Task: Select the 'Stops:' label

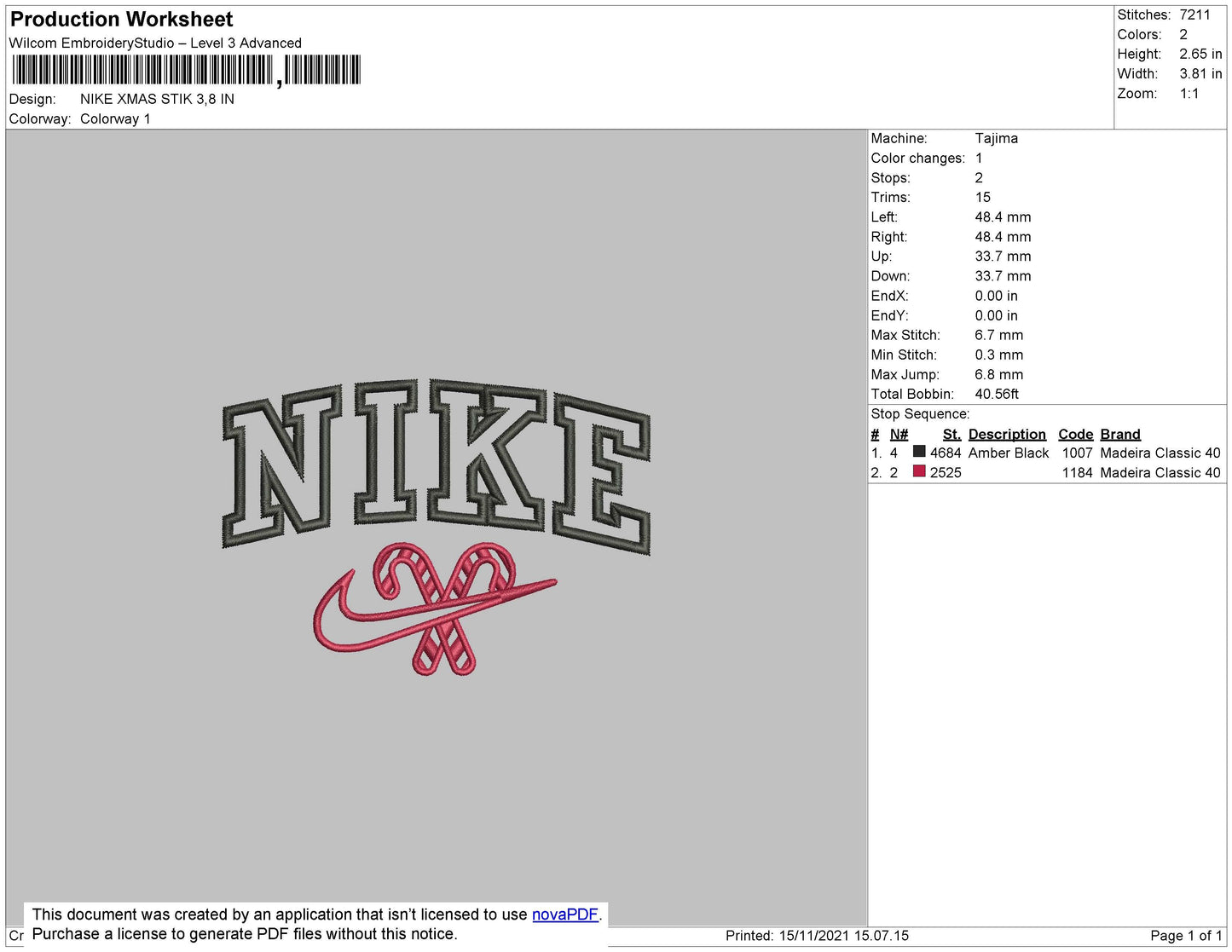Action: pos(891,178)
